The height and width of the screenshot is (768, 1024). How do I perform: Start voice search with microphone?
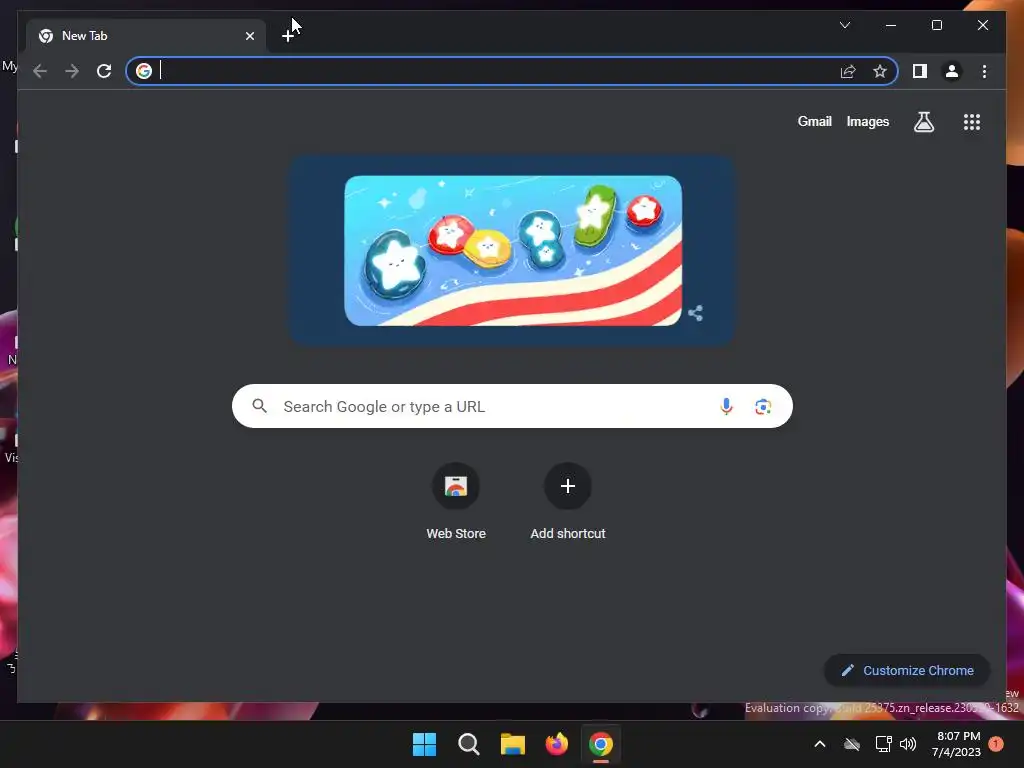coord(726,406)
